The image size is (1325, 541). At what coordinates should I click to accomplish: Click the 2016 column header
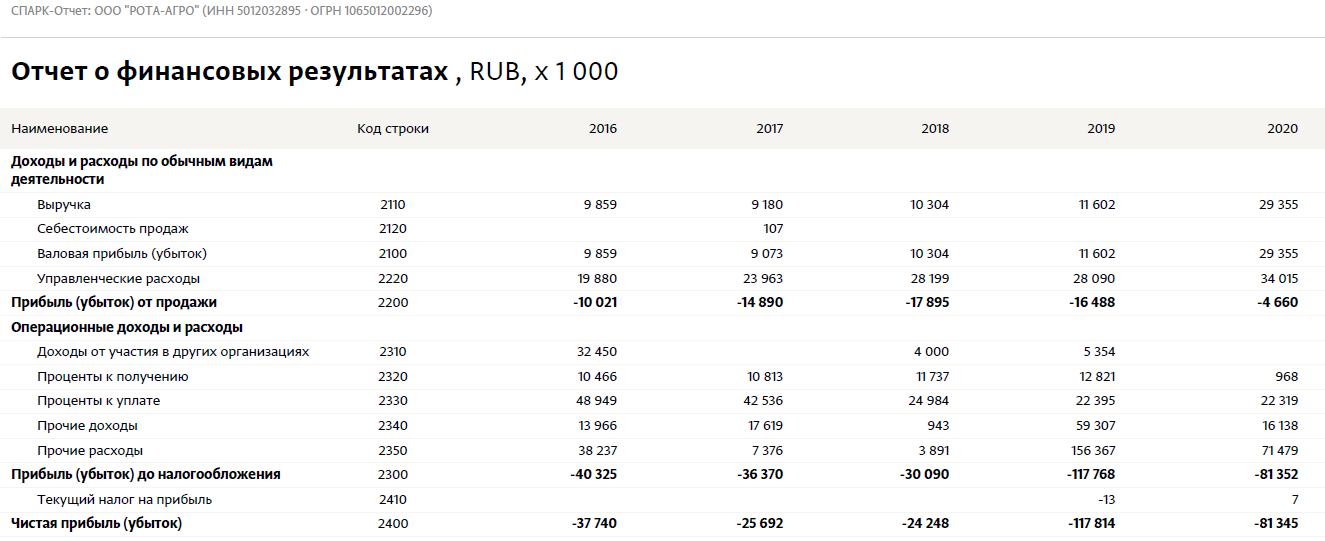(603, 129)
